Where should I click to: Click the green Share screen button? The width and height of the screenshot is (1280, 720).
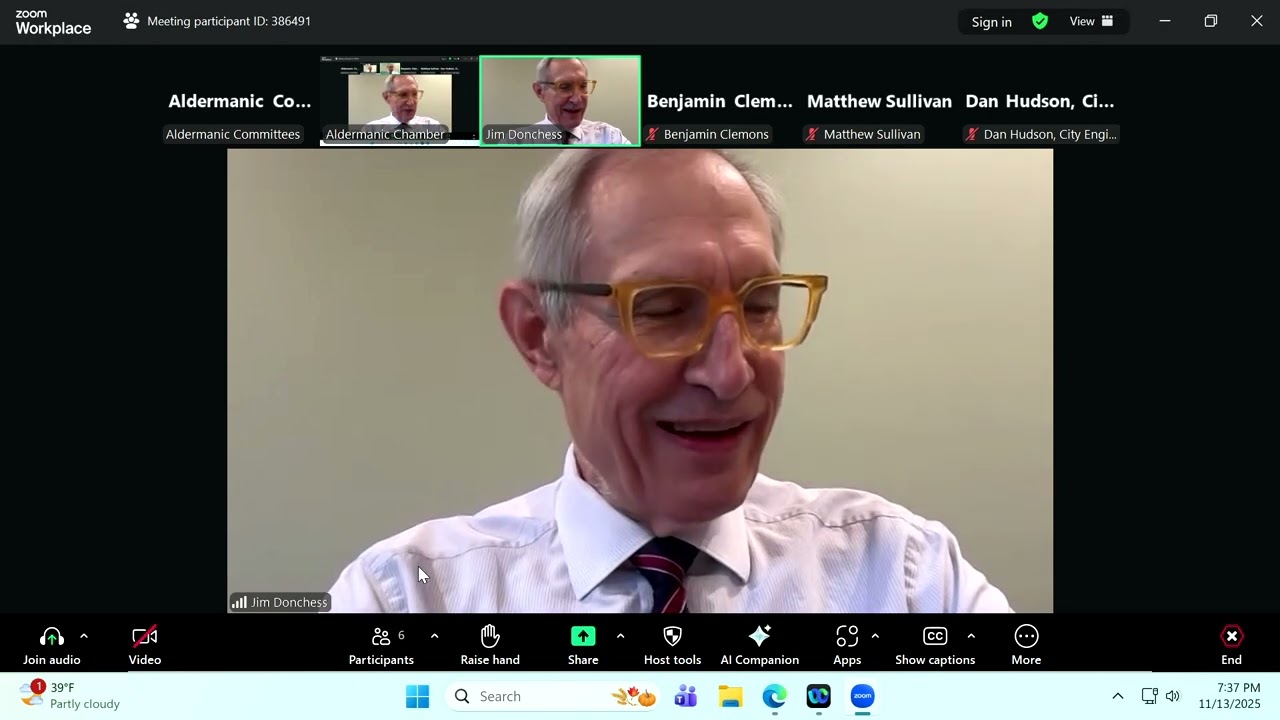(583, 637)
